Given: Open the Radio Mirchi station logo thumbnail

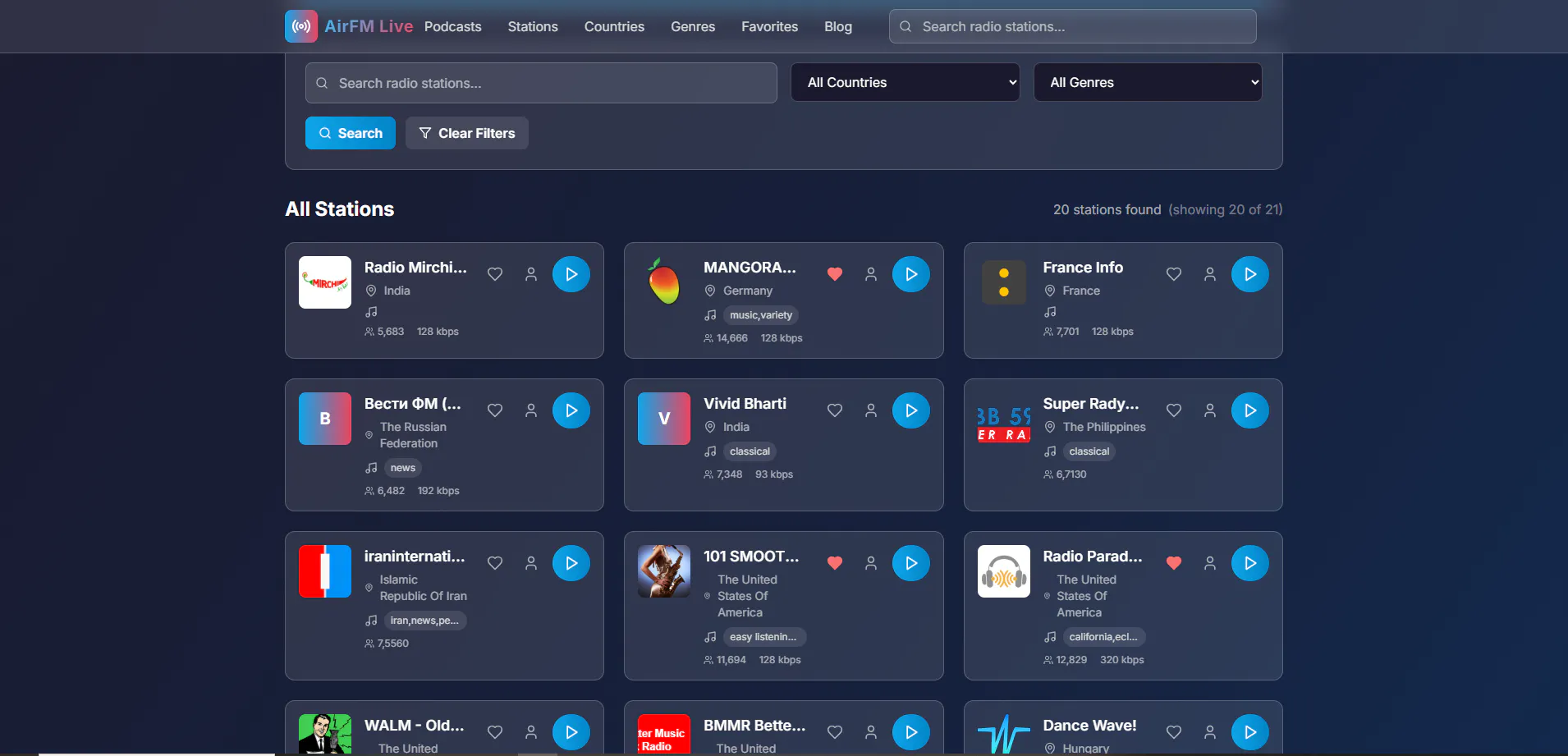Looking at the screenshot, I should click(325, 282).
